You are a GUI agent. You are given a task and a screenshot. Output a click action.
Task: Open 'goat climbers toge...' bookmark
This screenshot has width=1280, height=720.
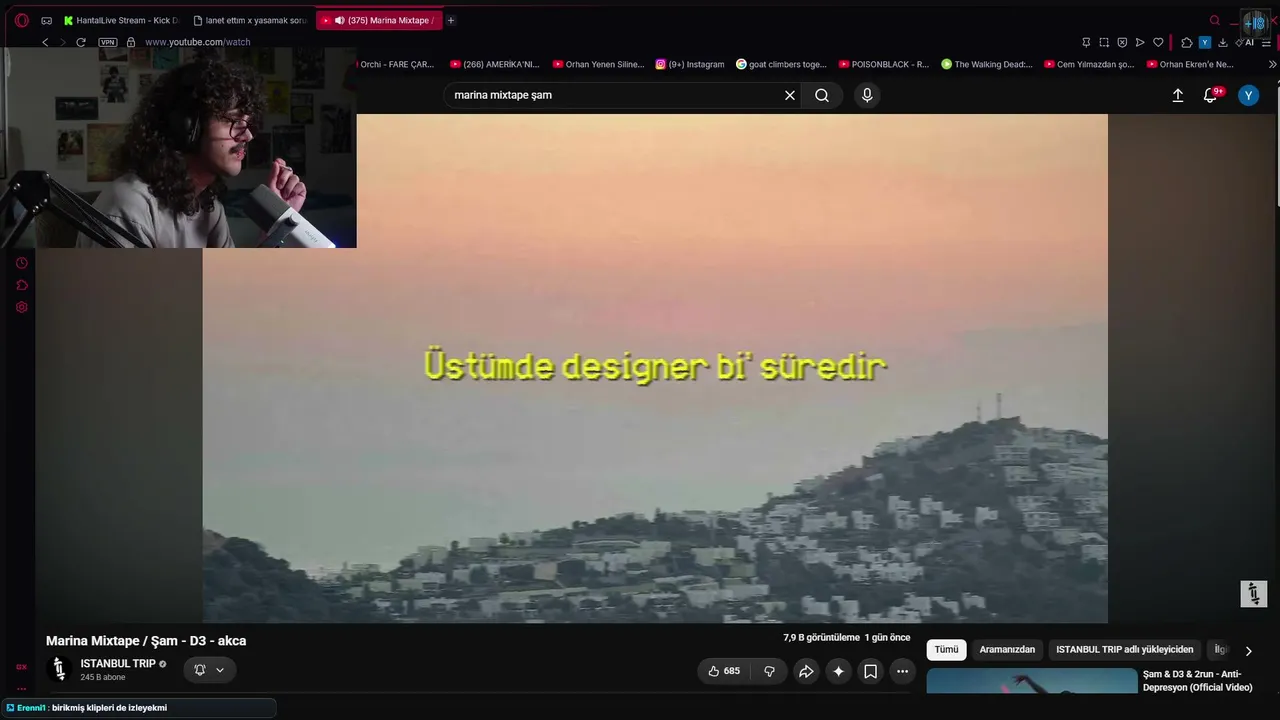(781, 64)
